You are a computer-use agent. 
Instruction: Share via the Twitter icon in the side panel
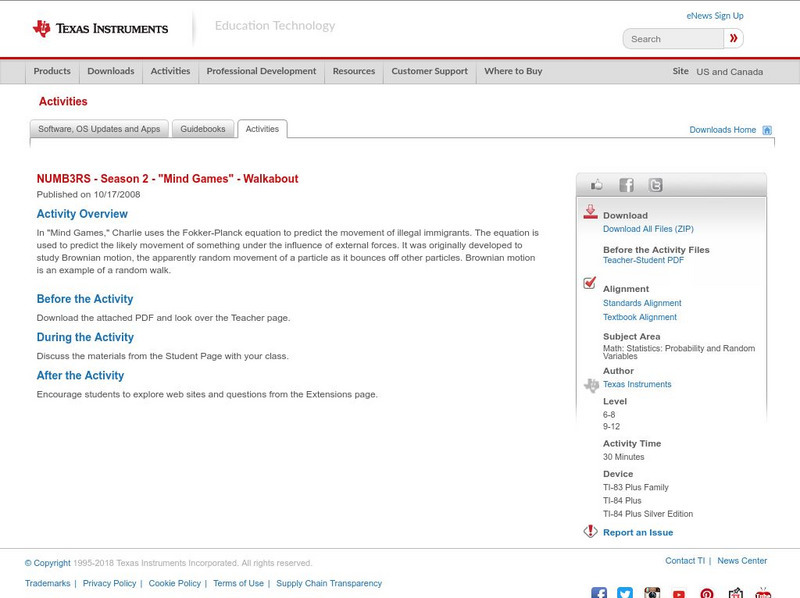(655, 185)
